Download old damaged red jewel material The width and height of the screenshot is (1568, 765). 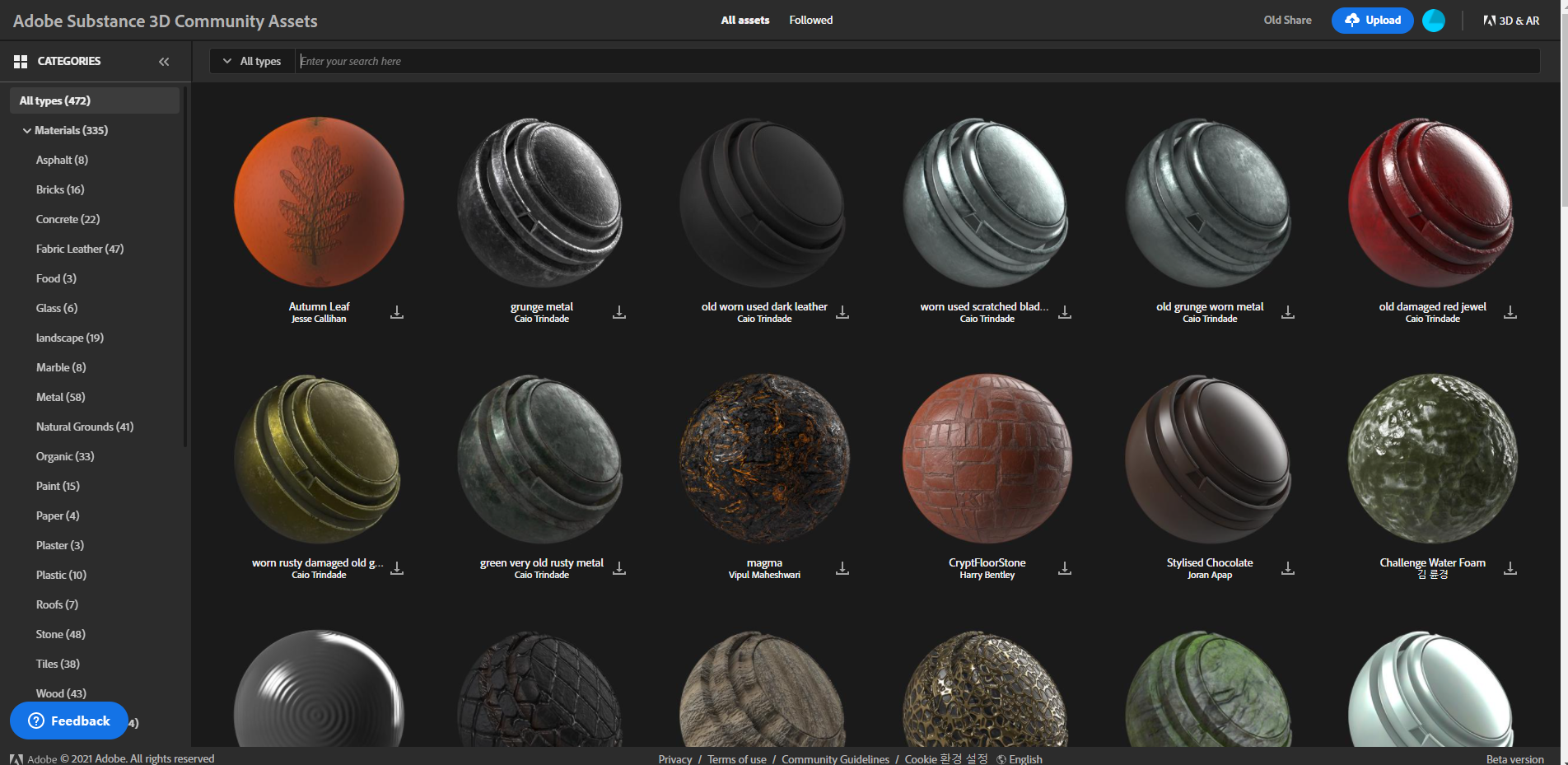pos(1510,312)
